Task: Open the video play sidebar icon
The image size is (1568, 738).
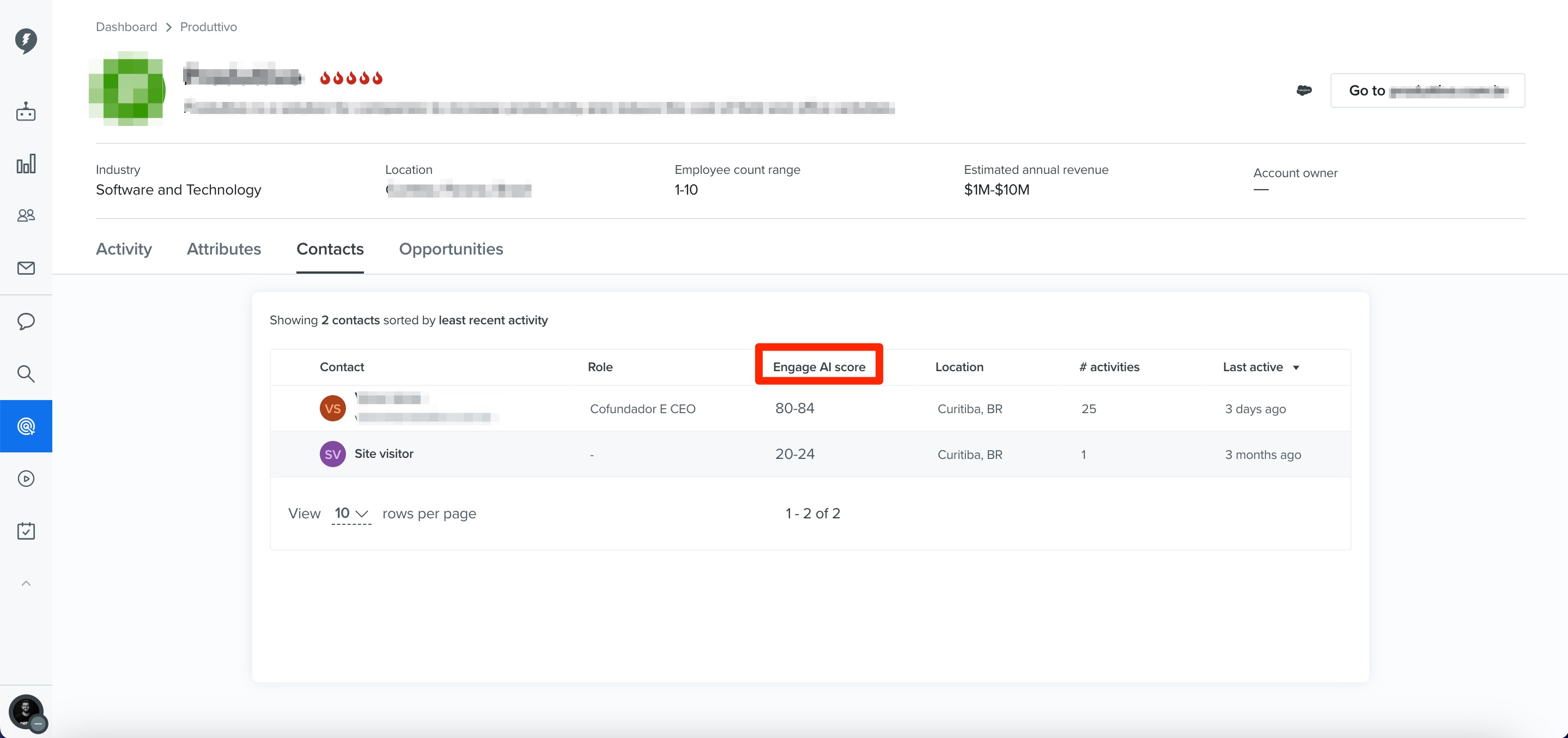Action: pyautogui.click(x=26, y=479)
